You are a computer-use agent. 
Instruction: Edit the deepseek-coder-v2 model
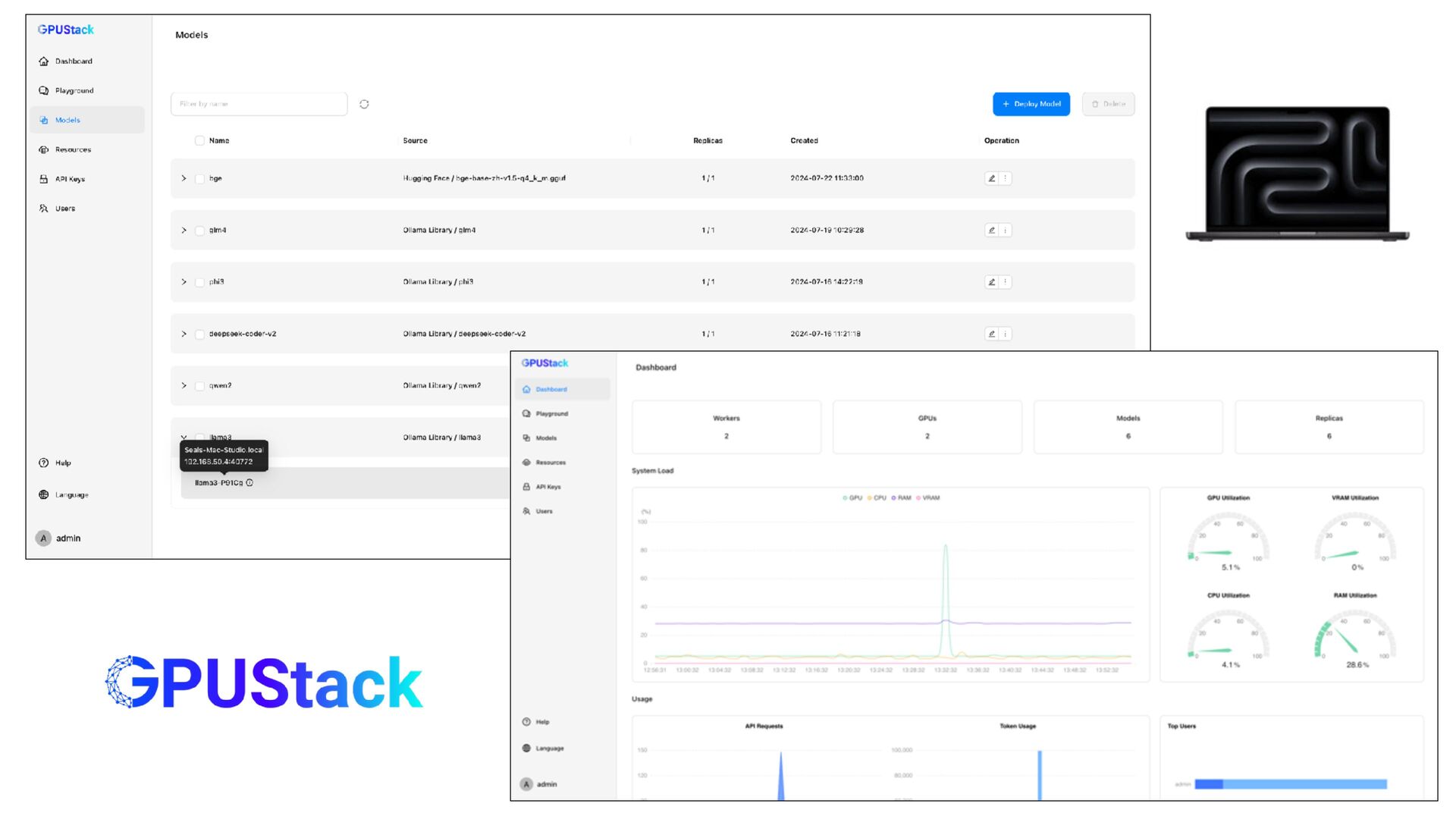pyautogui.click(x=991, y=334)
